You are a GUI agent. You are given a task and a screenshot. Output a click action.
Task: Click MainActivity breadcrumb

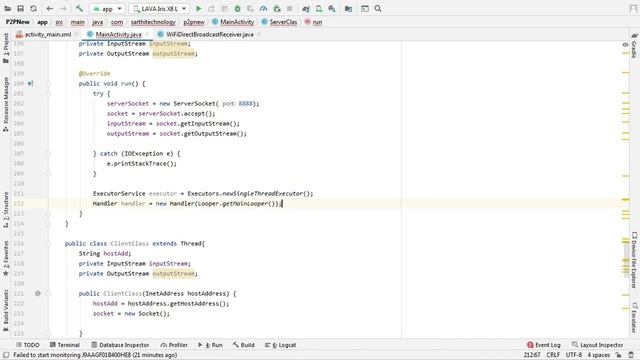click(x=233, y=22)
